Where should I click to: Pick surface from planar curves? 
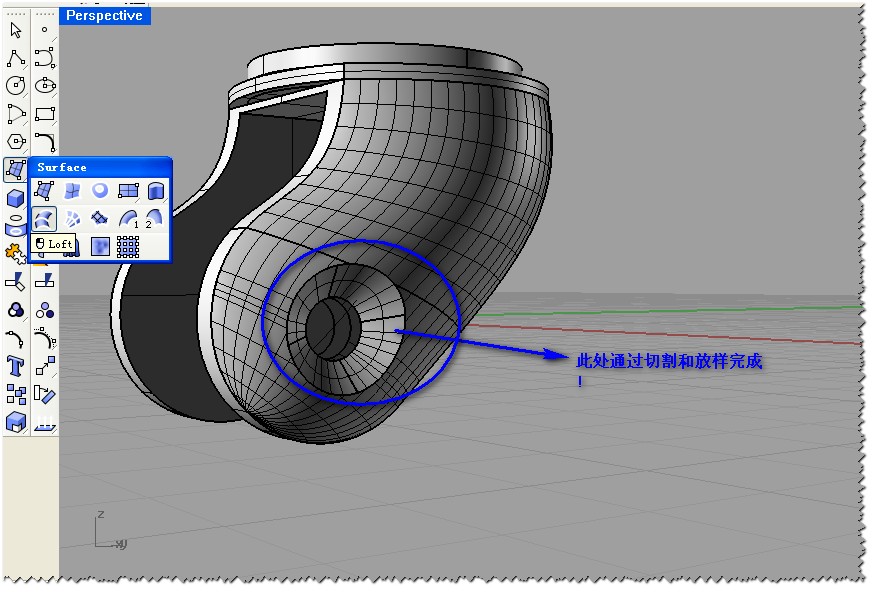(x=100, y=191)
